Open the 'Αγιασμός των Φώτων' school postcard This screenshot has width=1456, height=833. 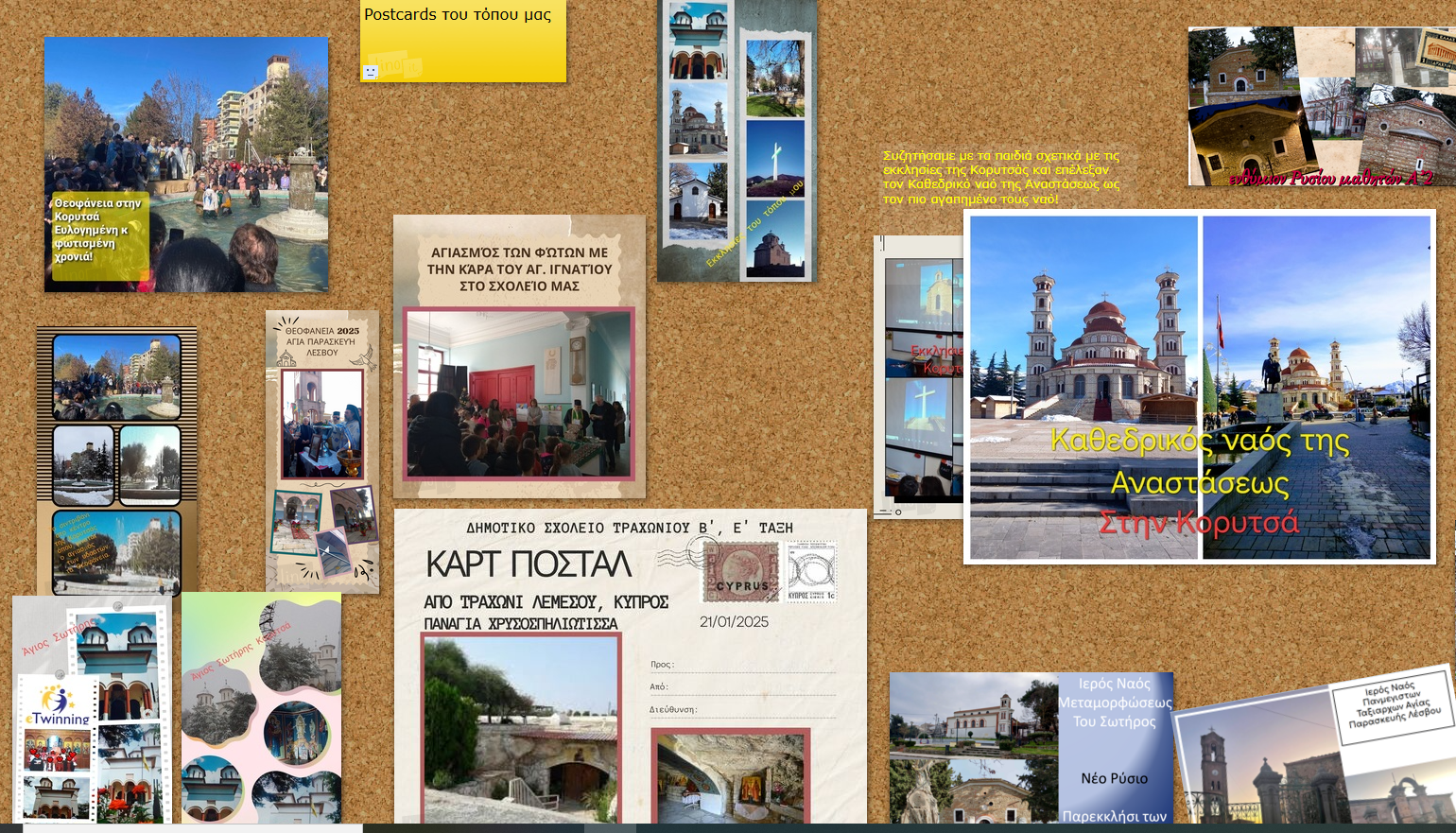click(519, 356)
